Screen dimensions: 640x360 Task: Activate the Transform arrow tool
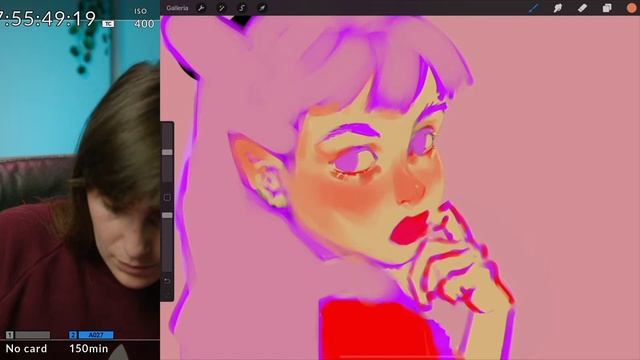tap(262, 8)
